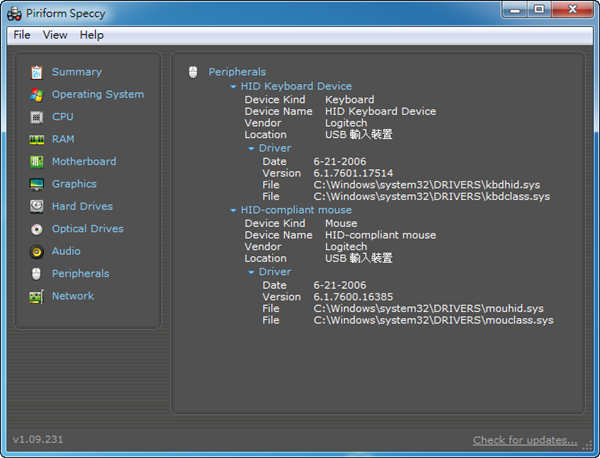Image resolution: width=600 pixels, height=458 pixels.
Task: Select the kbdhid.sys driver file path
Action: pyautogui.click(x=428, y=185)
